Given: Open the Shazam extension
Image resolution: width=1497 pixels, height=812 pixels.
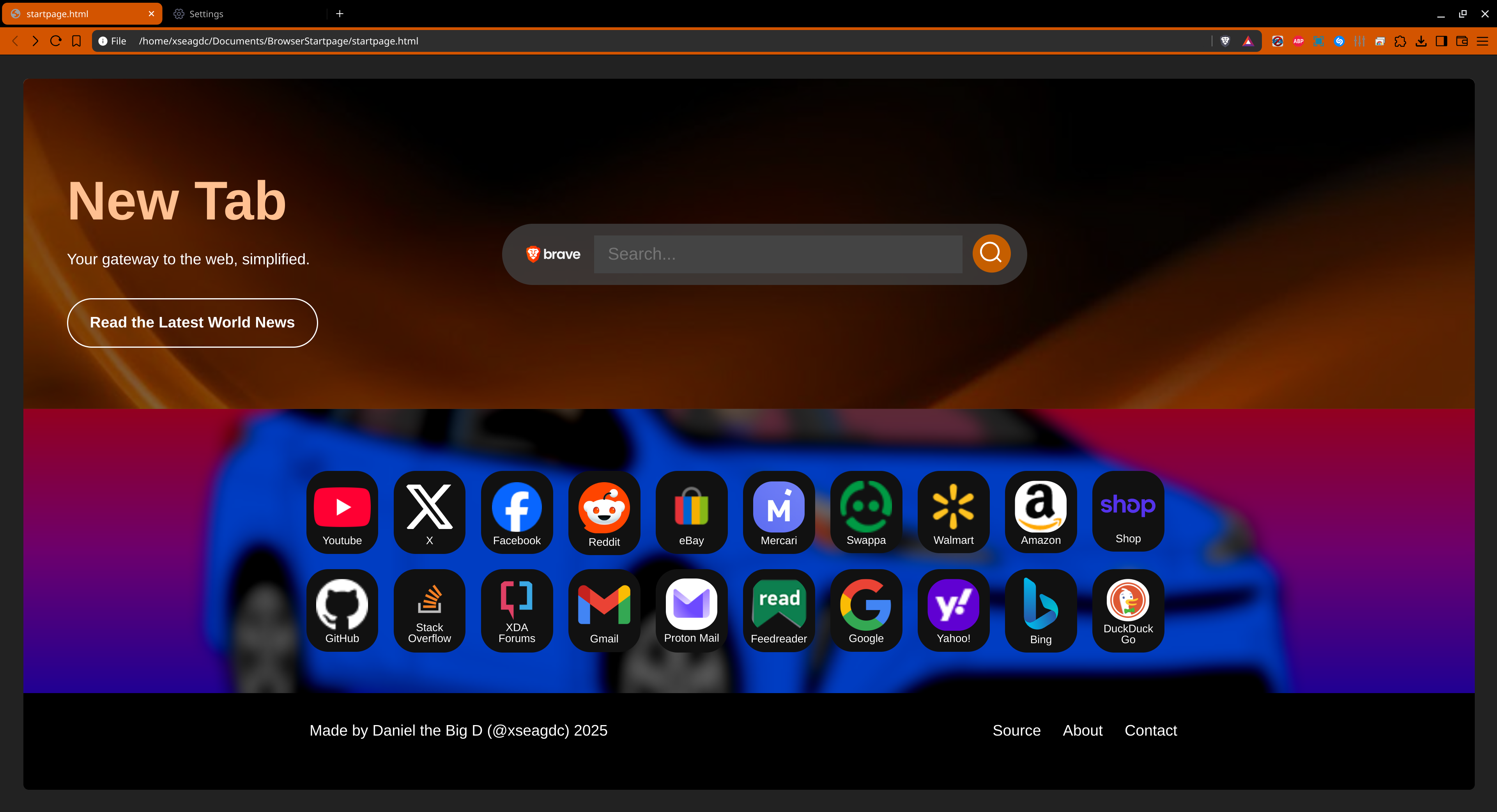Looking at the screenshot, I should [1340, 41].
